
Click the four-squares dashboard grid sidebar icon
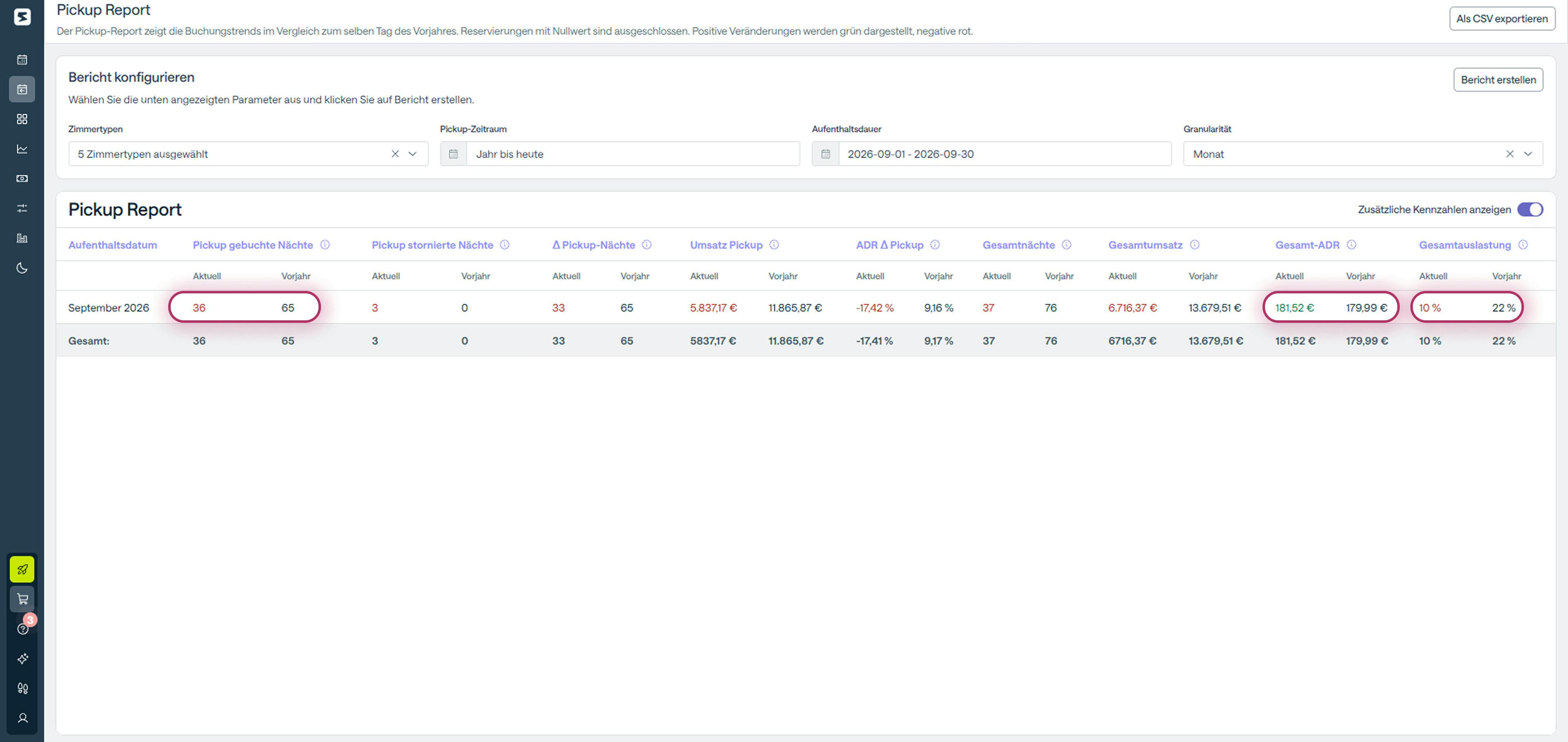tap(22, 119)
